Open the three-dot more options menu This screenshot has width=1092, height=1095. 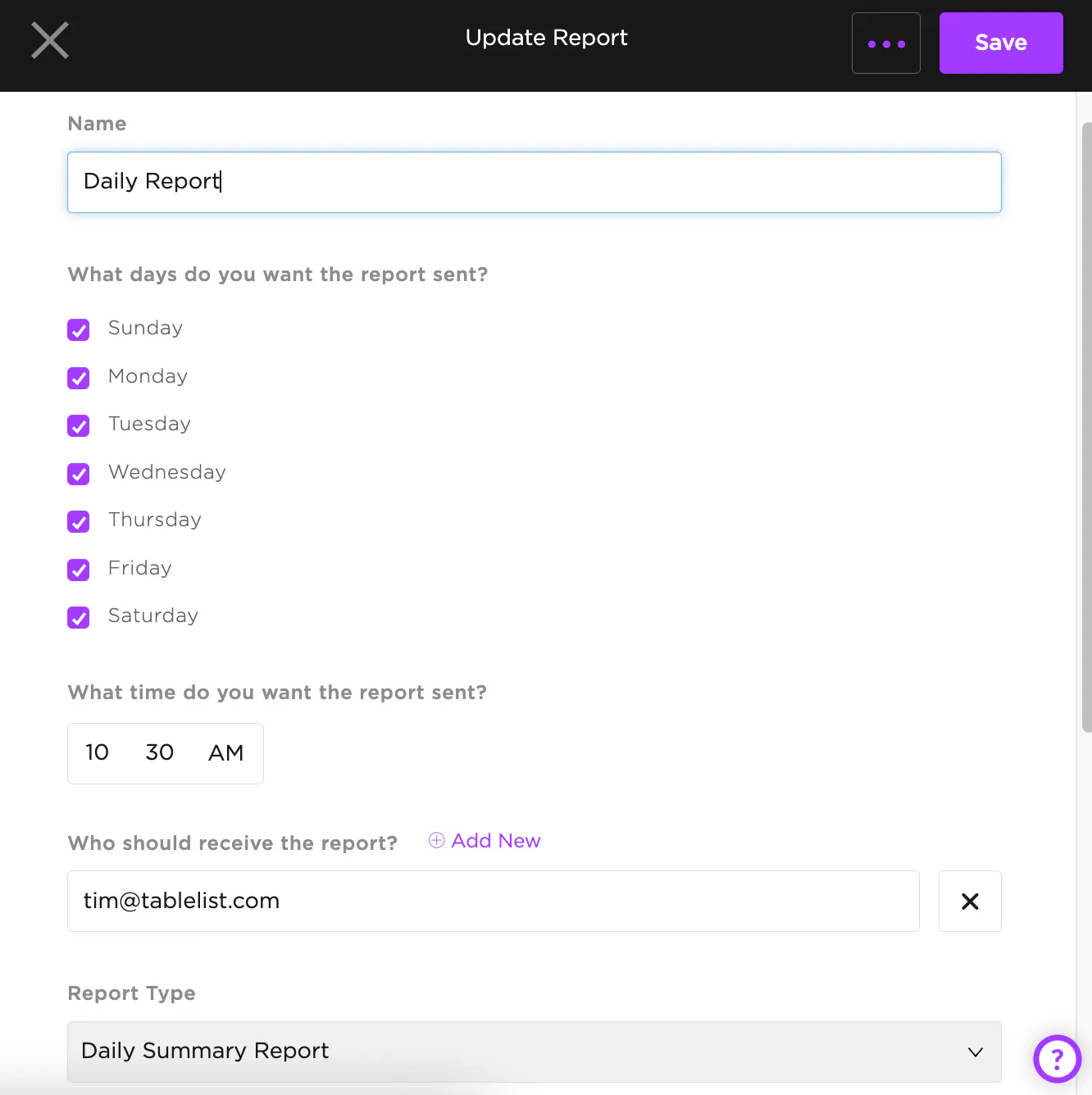(885, 43)
